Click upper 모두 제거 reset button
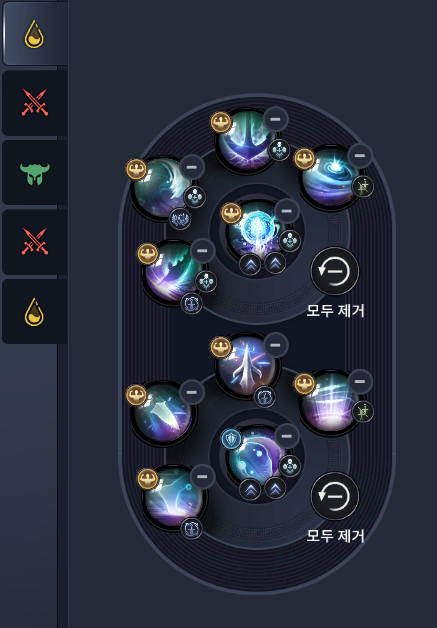 point(335,271)
